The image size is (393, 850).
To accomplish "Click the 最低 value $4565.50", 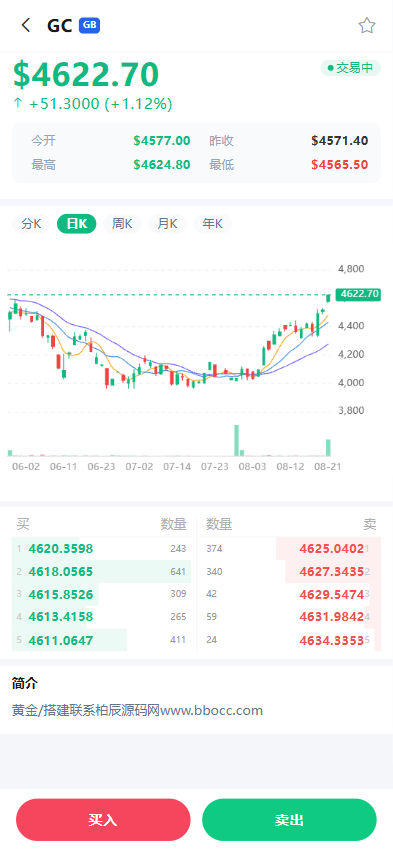I will [340, 165].
